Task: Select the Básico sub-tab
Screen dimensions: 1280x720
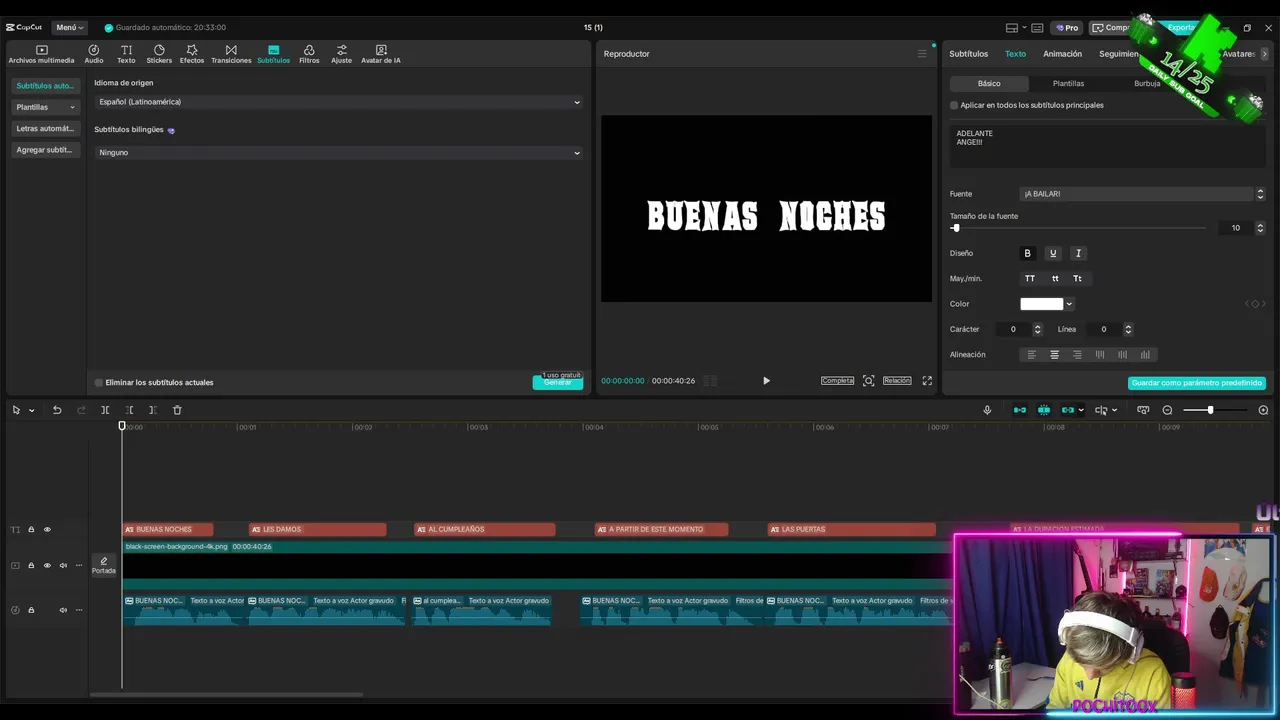Action: [989, 84]
